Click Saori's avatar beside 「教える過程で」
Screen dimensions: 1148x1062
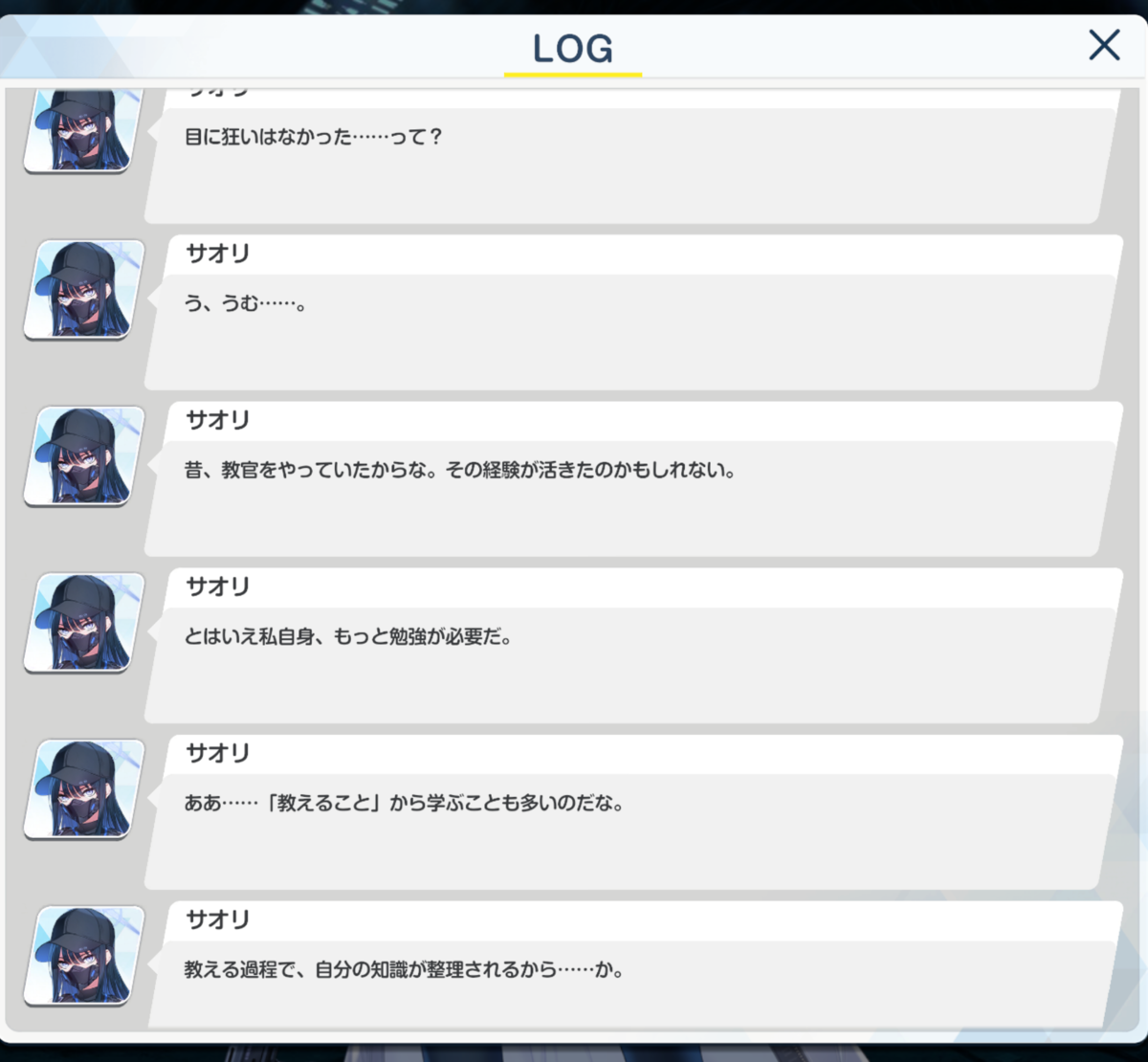pyautogui.click(x=84, y=956)
